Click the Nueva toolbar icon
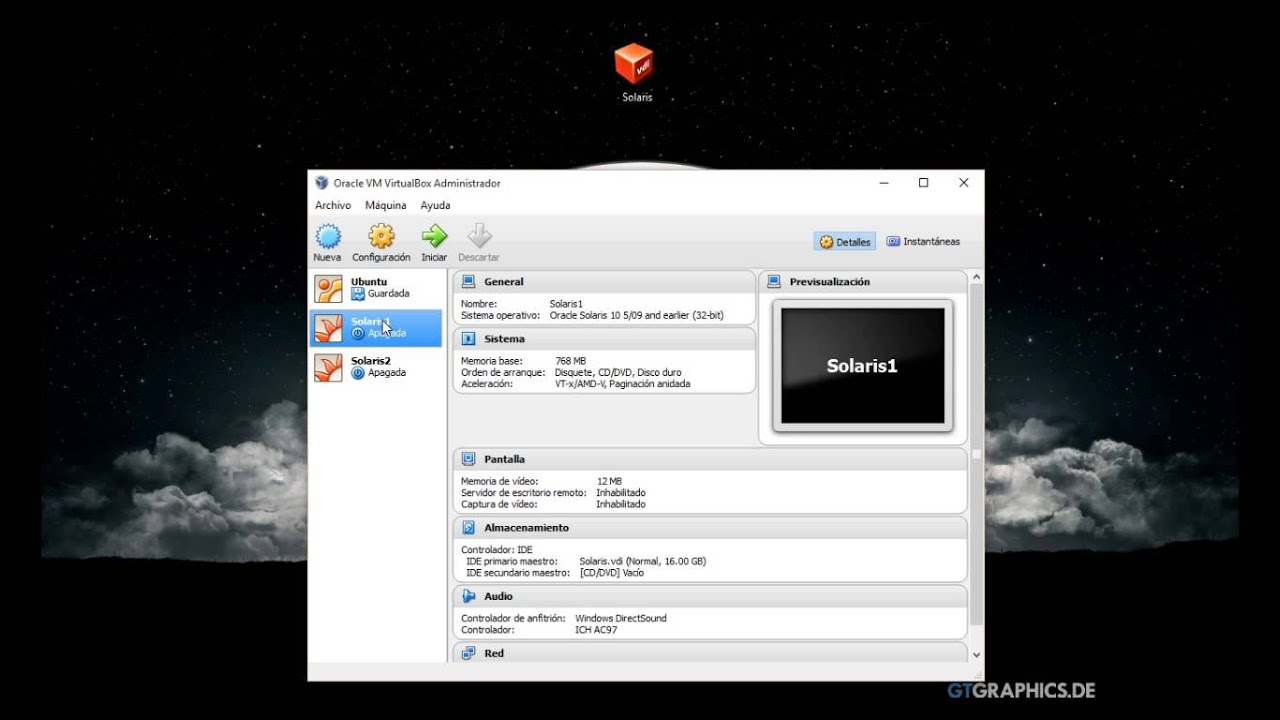This screenshot has width=1280, height=720. tap(328, 237)
